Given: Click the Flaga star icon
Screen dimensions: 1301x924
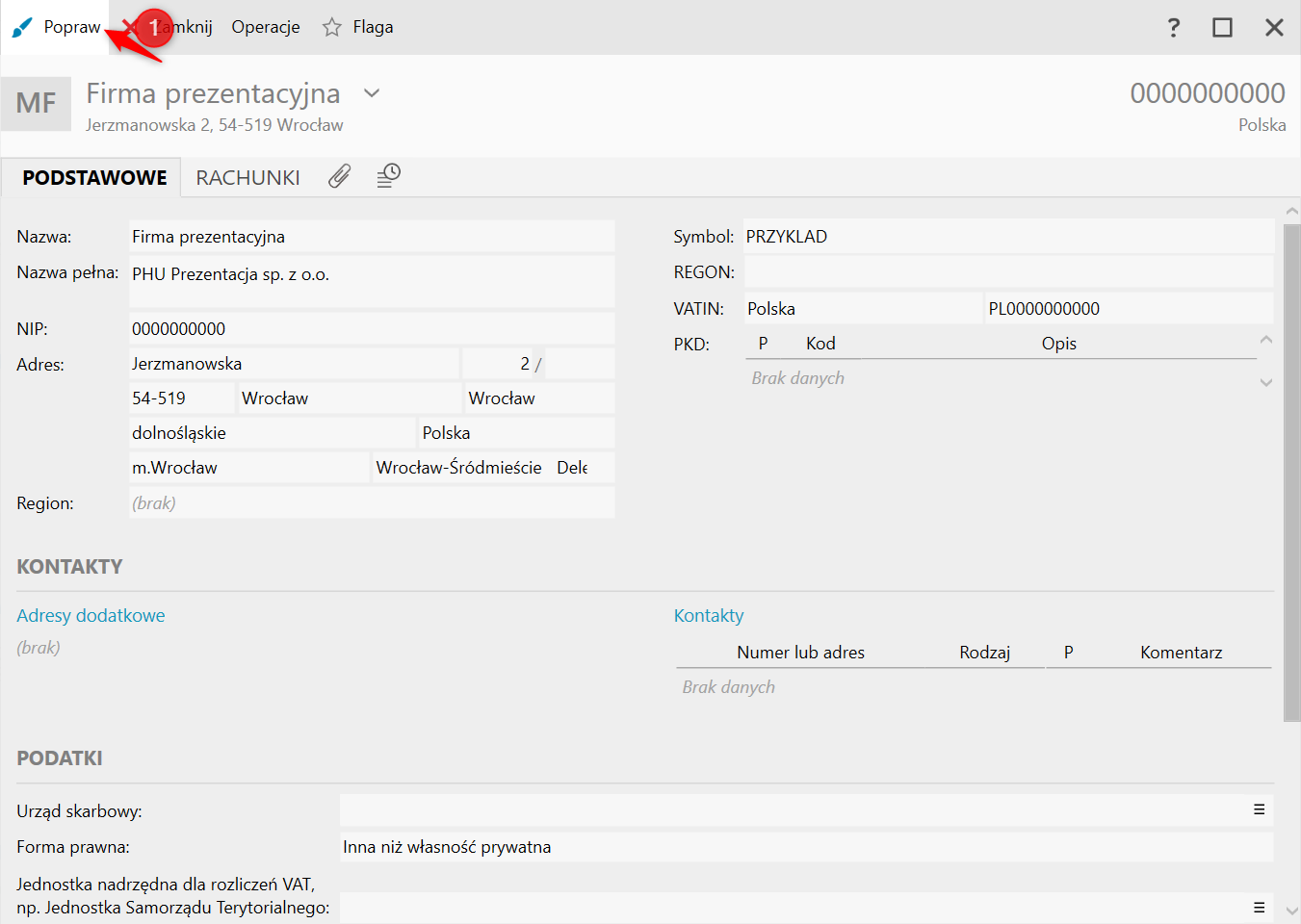Looking at the screenshot, I should pos(332,27).
